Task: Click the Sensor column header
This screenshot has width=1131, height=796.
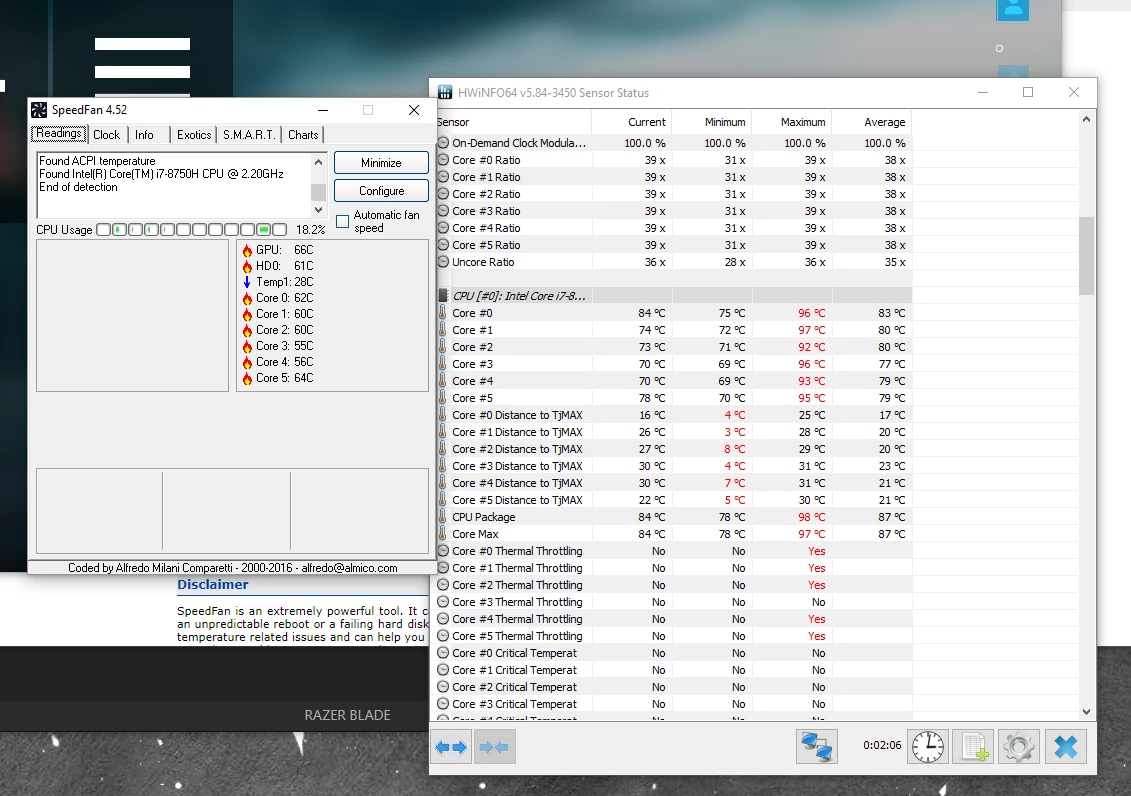Action: pos(514,123)
